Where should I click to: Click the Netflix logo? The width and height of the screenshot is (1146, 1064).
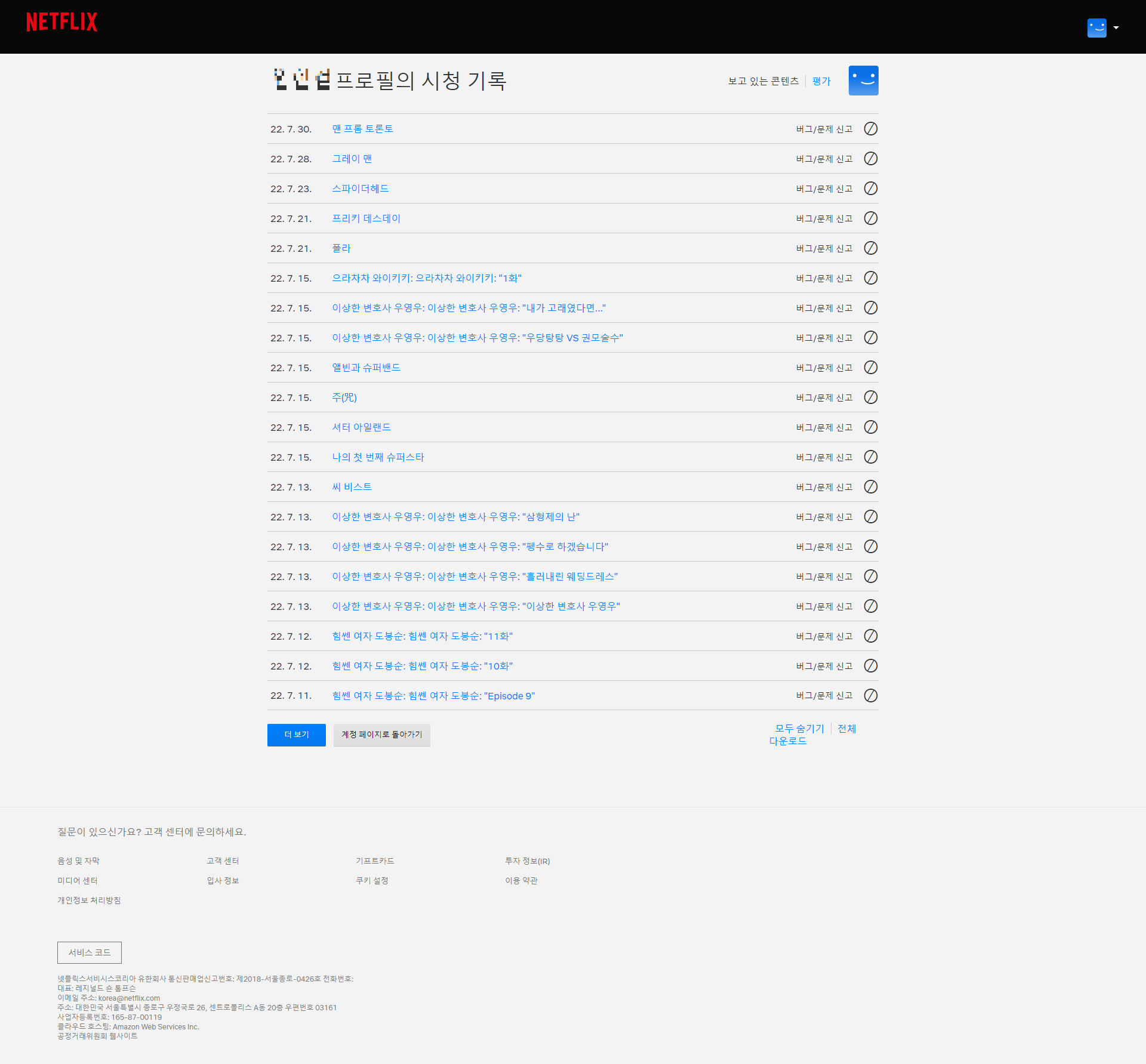(x=62, y=23)
